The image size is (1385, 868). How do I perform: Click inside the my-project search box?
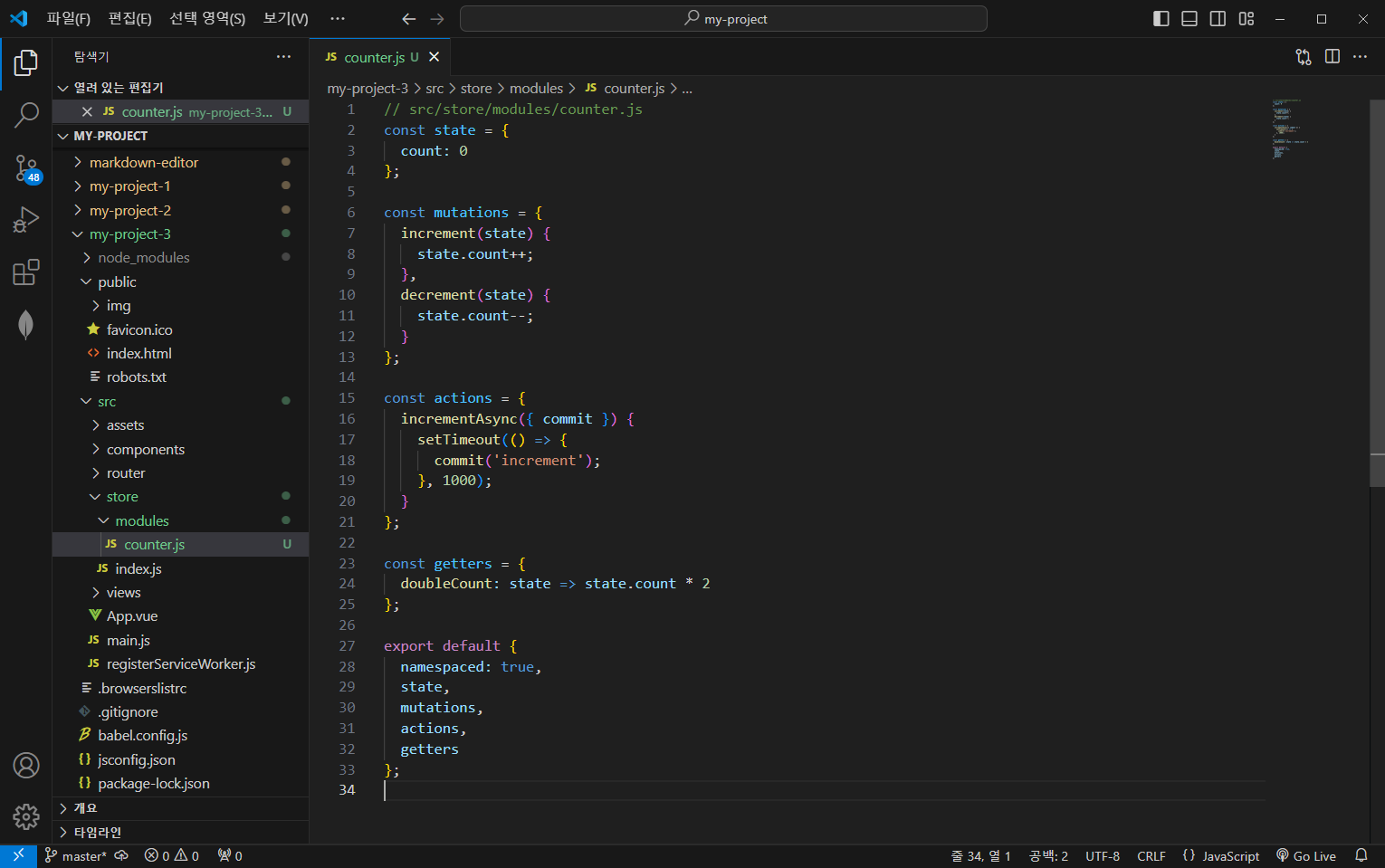click(723, 18)
